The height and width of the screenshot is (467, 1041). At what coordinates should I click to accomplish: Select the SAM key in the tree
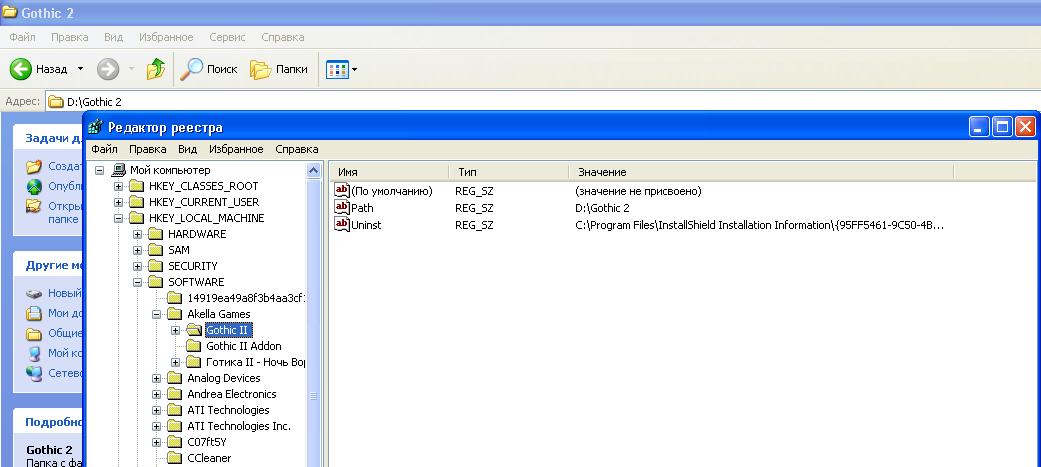pos(179,250)
